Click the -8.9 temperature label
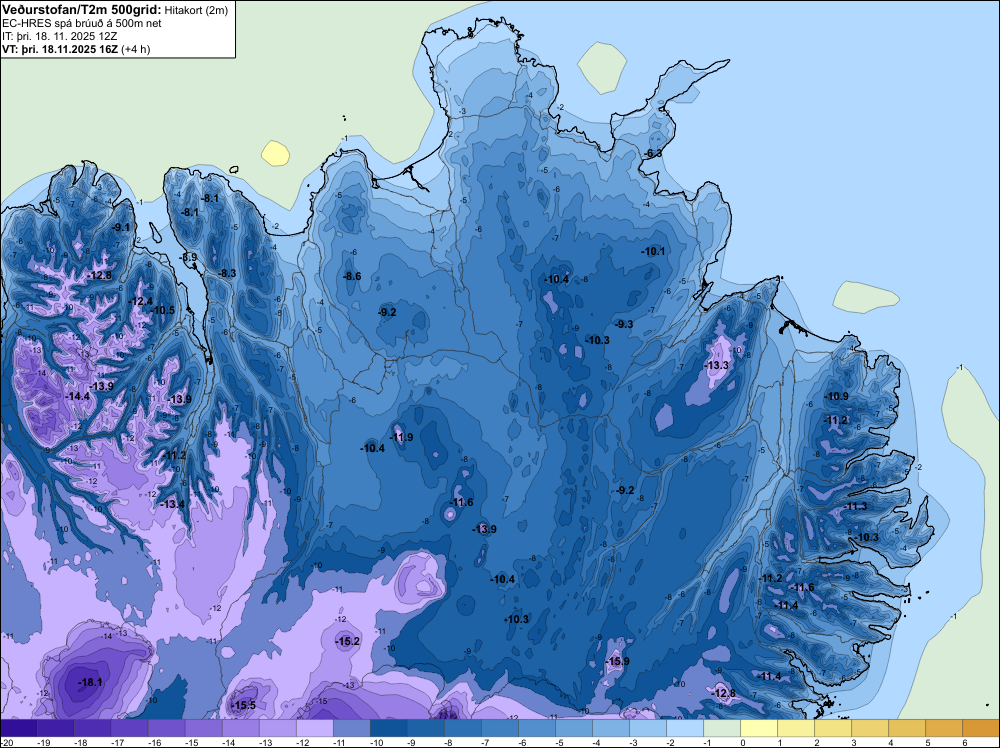Viewport: 1000px width, 748px height. tap(189, 257)
